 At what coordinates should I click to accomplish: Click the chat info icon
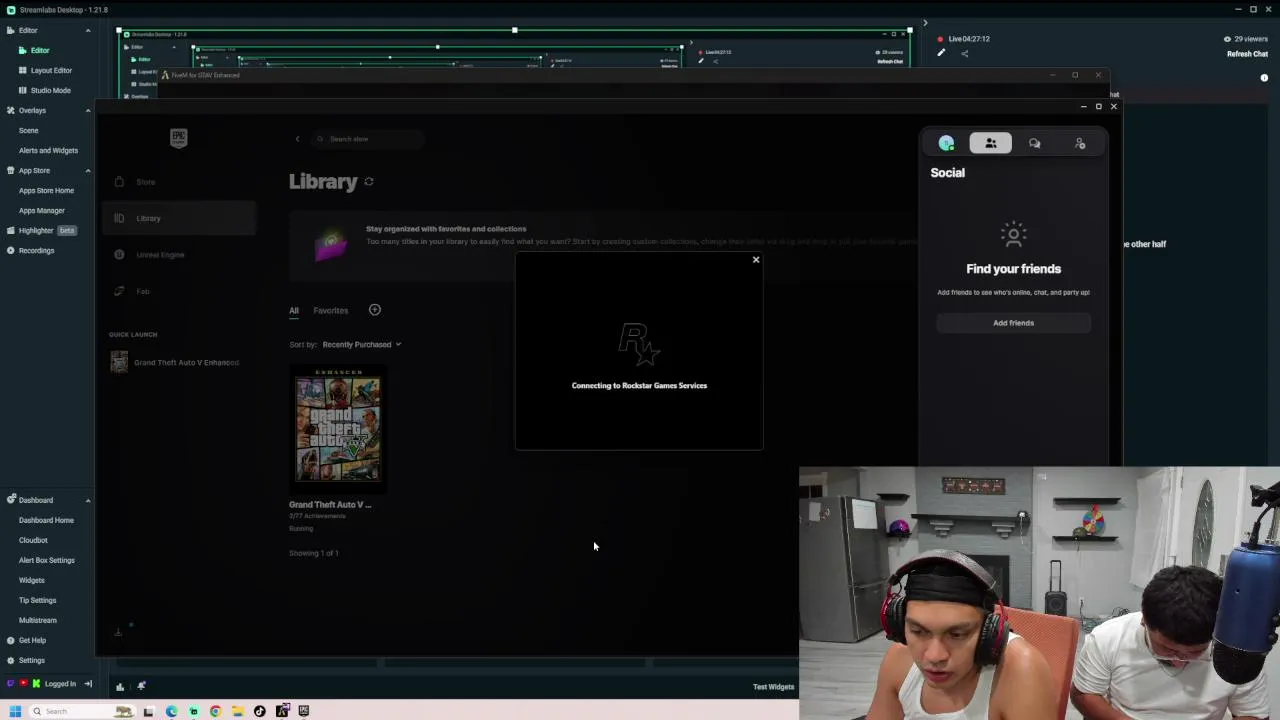tap(1264, 78)
